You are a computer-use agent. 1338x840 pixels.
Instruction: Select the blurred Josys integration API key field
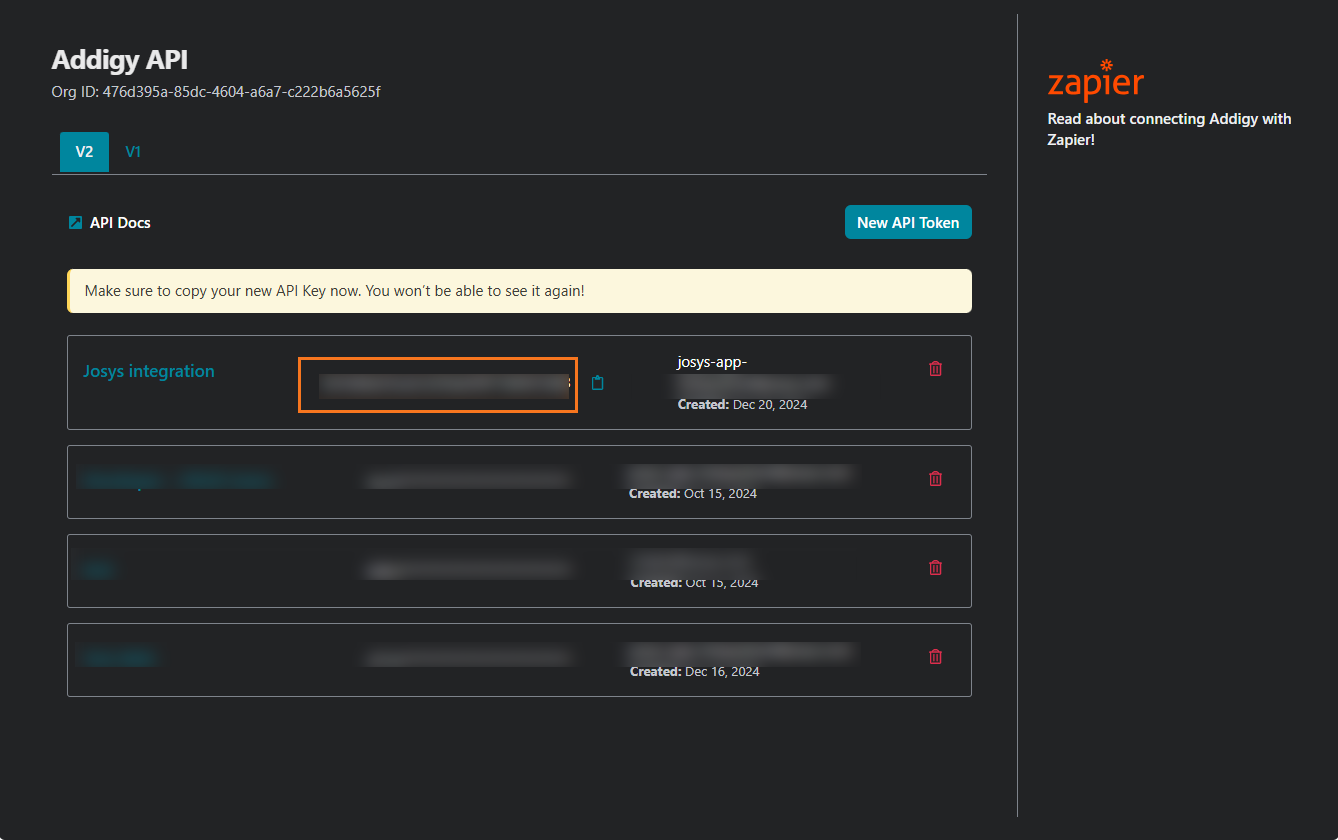coord(438,385)
